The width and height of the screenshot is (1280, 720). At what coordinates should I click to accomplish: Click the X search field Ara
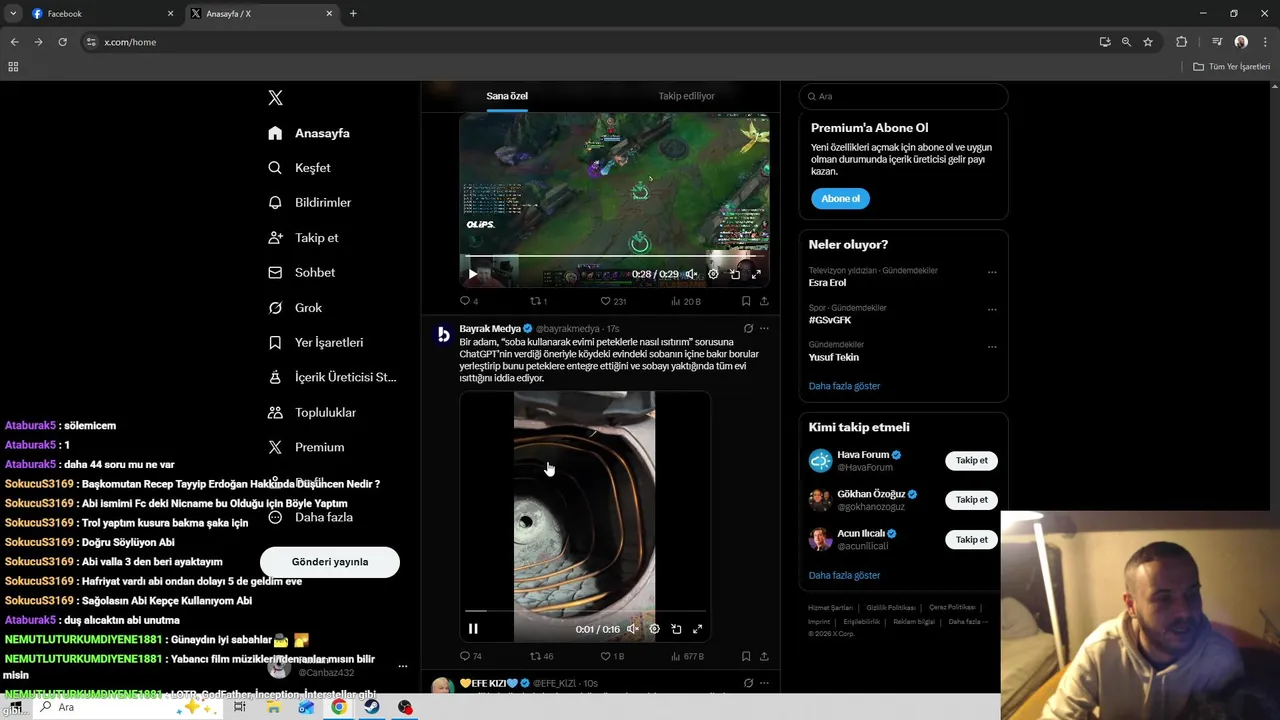[x=903, y=96]
